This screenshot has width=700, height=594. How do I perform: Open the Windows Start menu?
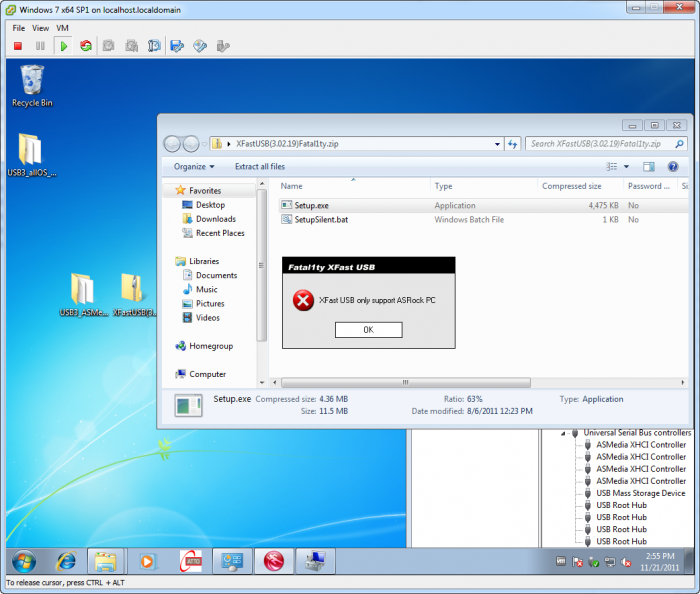[x=24, y=561]
